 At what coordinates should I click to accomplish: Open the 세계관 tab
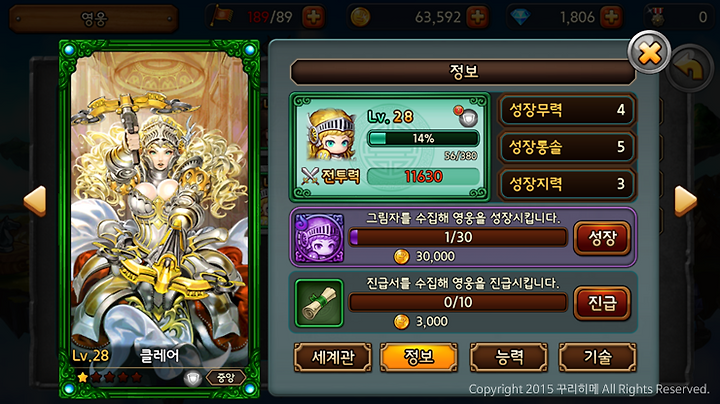coord(333,357)
